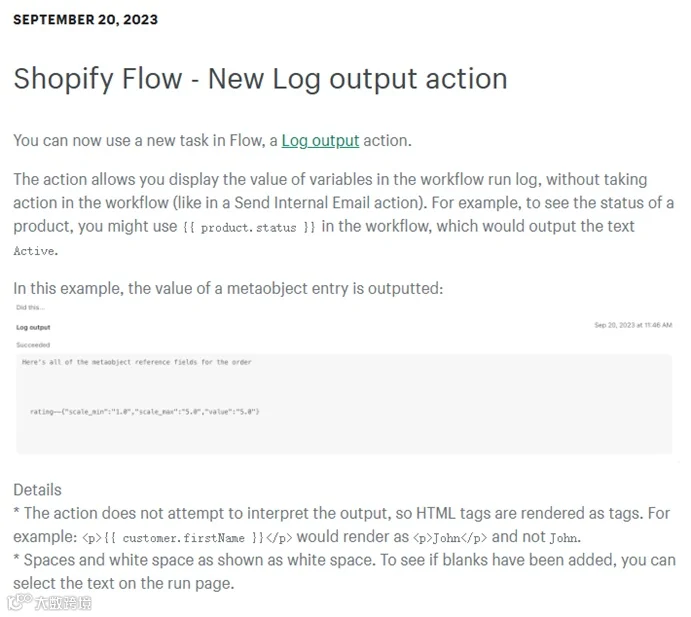Click the metaobject reference fields log line
691x617 pixels.
pos(137,362)
